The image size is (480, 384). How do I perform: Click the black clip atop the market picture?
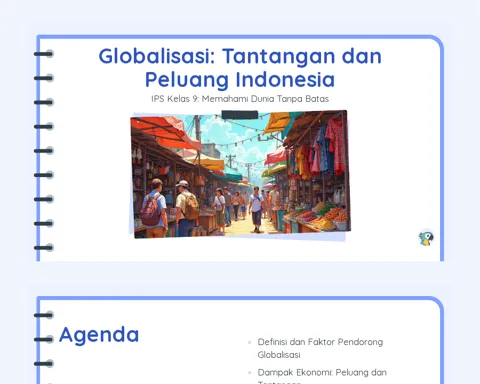240,115
